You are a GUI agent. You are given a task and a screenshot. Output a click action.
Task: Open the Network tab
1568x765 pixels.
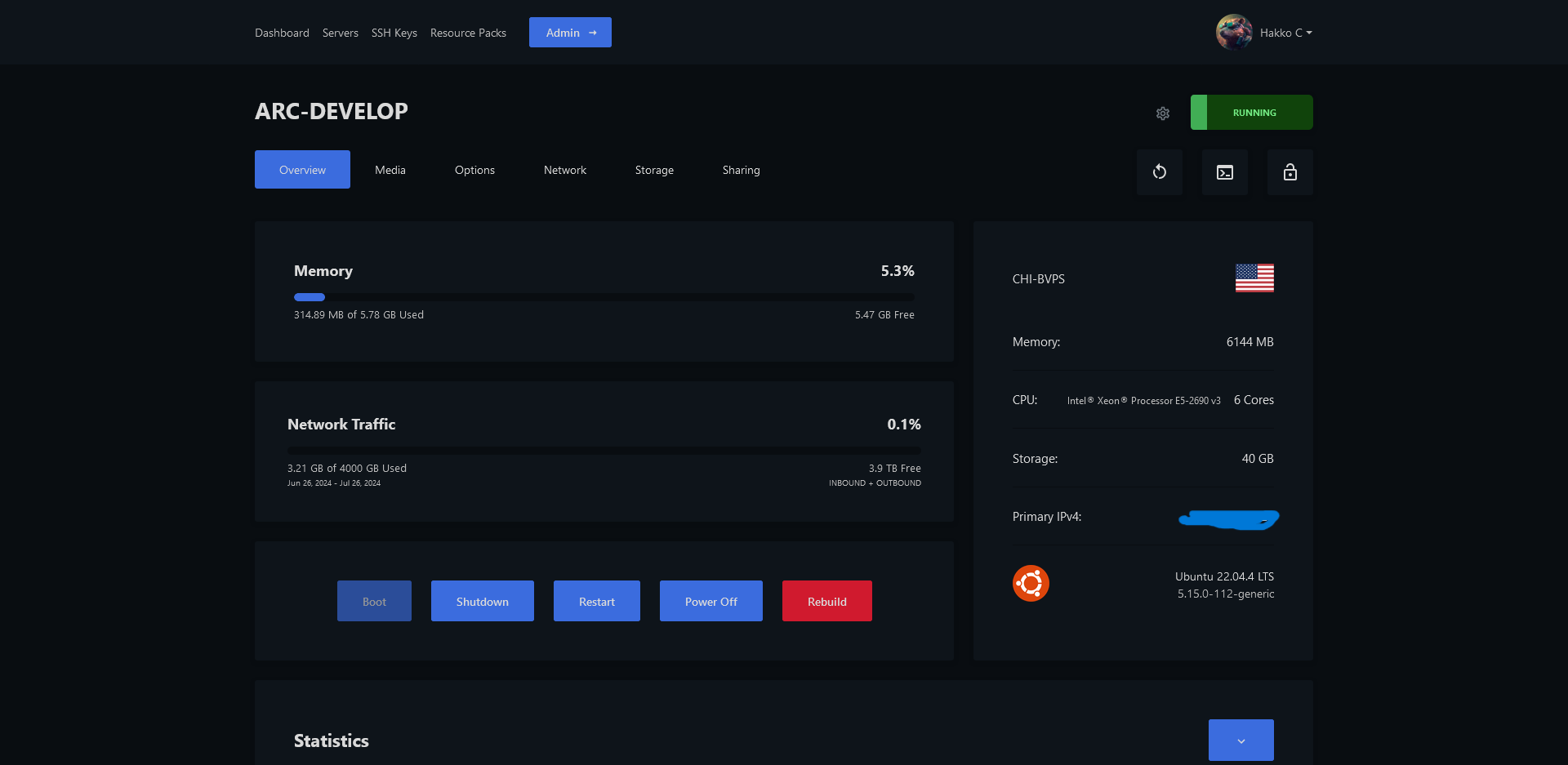tap(564, 170)
